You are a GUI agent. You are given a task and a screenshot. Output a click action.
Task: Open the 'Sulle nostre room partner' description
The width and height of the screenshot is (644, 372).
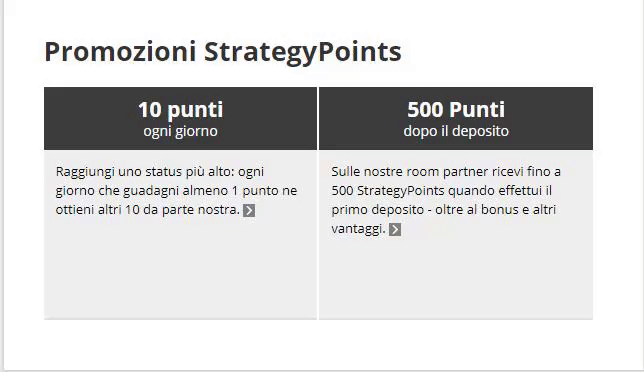[446, 200]
